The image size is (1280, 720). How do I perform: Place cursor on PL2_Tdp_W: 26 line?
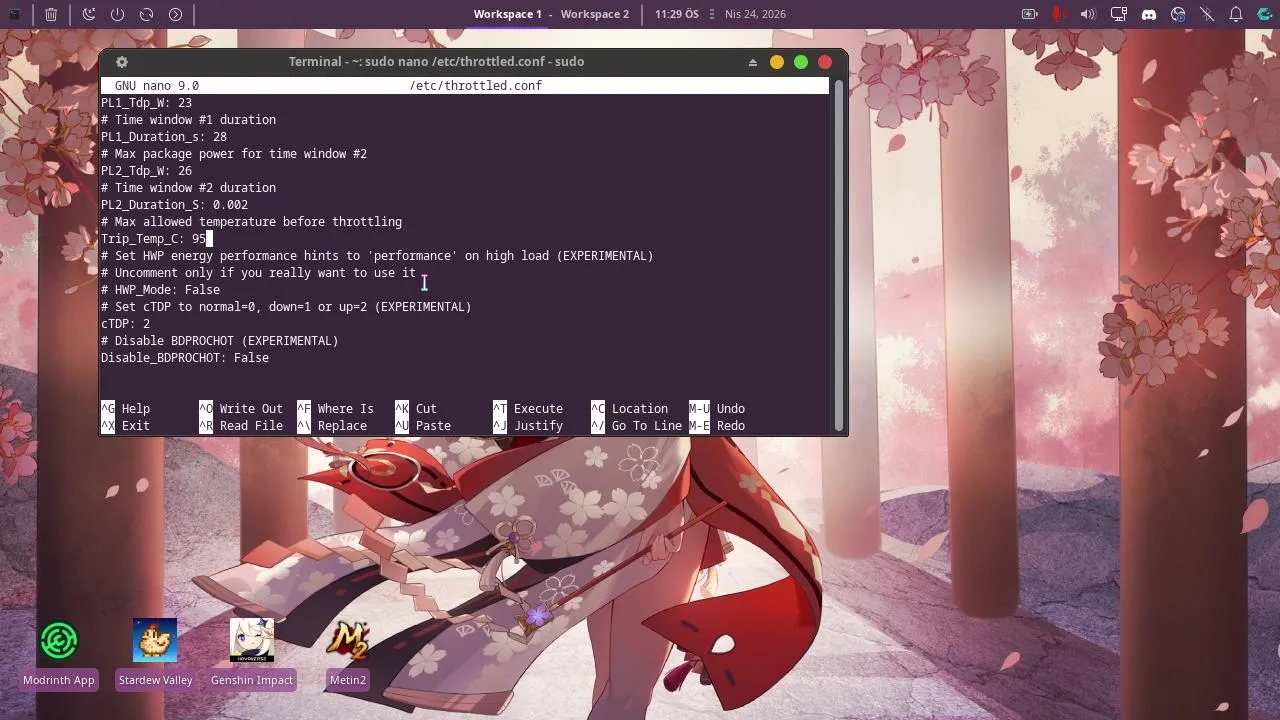(x=146, y=171)
